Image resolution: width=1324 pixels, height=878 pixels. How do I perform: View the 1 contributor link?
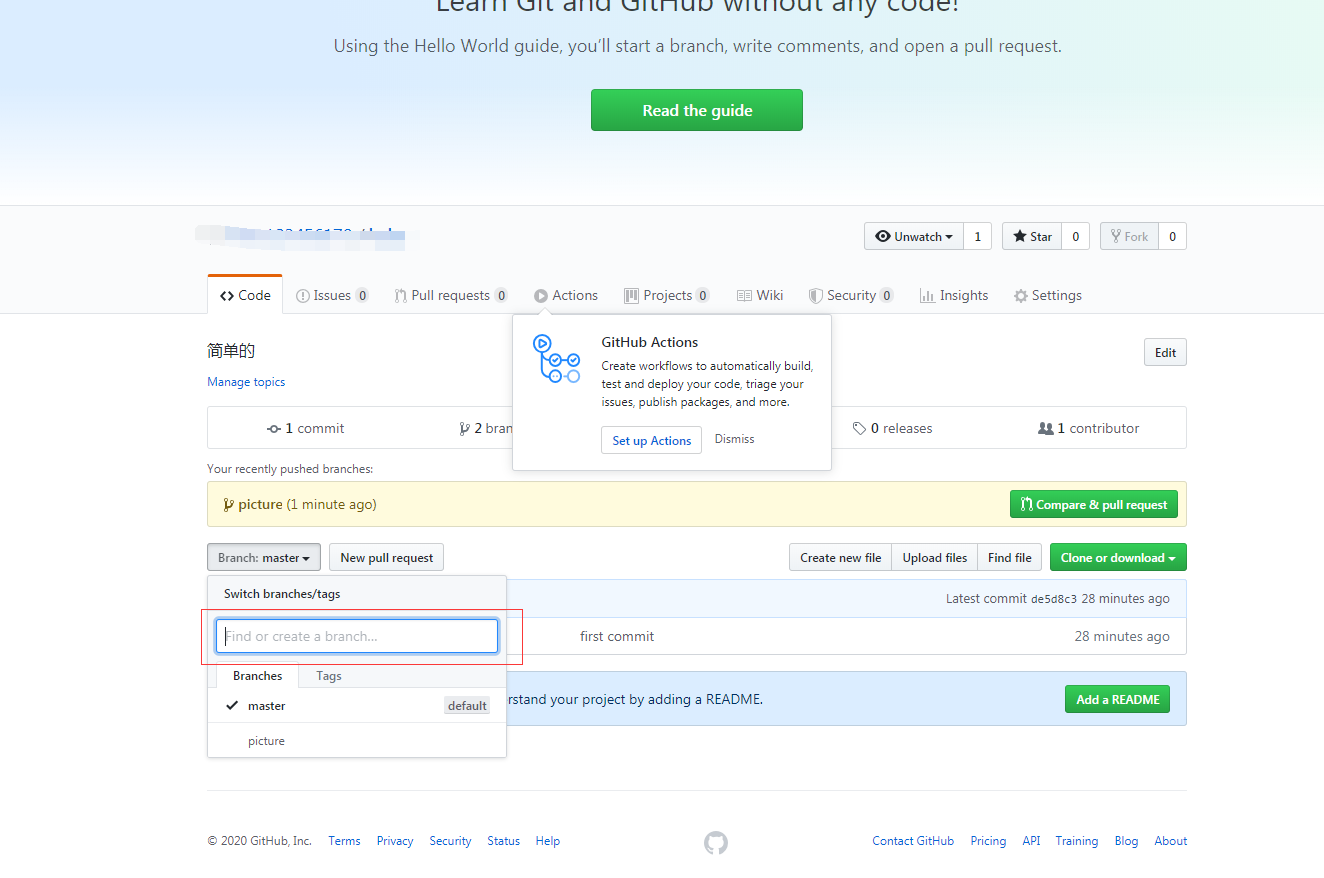pyautogui.click(x=1089, y=428)
